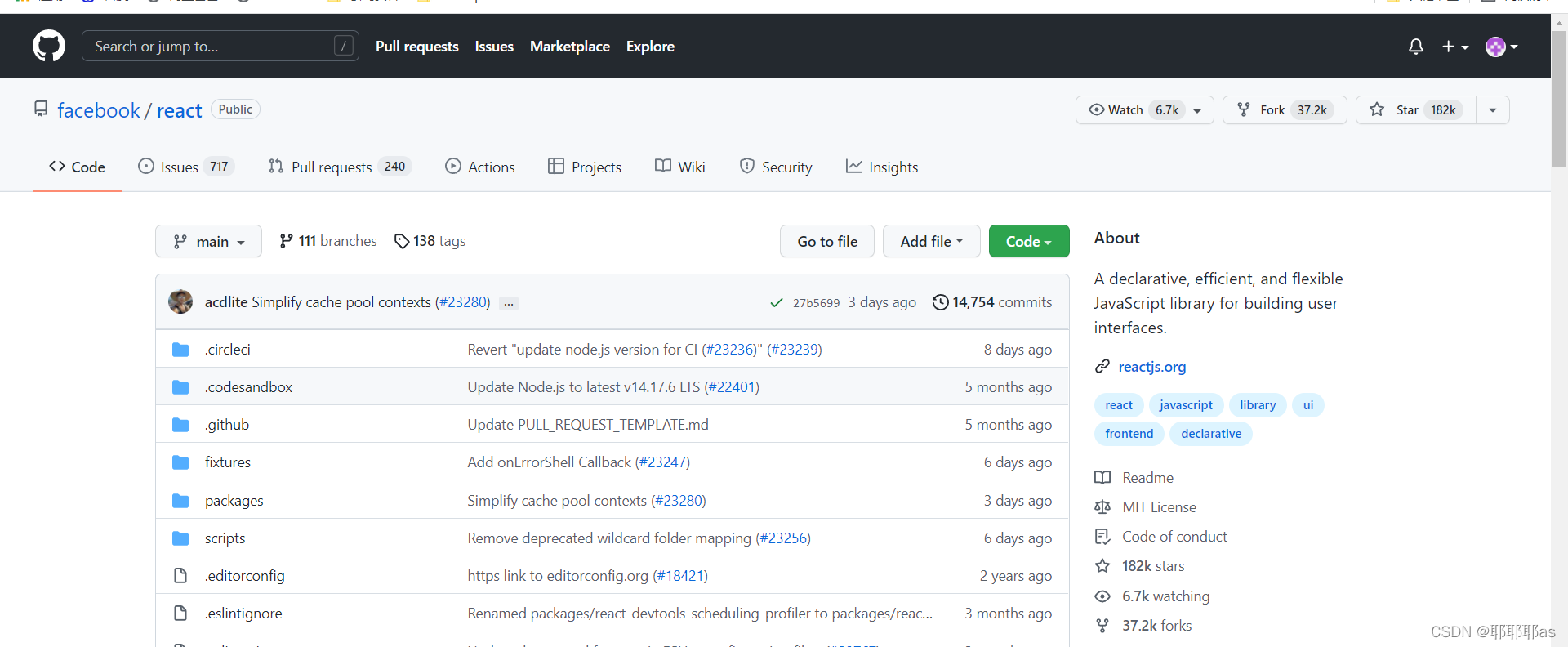View the 138 tags link
This screenshot has height=647, width=1568.
coord(430,241)
